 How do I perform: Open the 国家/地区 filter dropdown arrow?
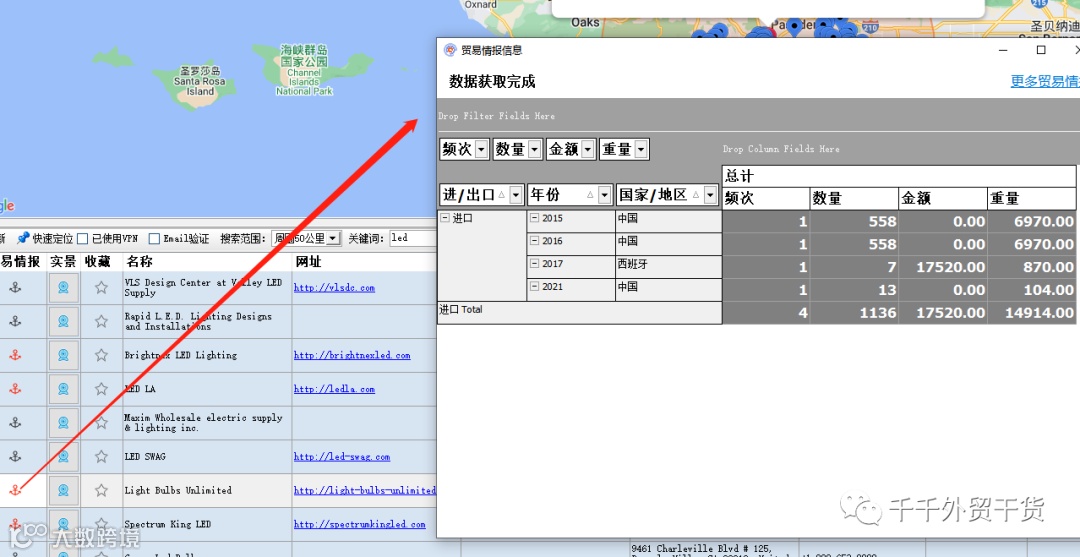710,196
